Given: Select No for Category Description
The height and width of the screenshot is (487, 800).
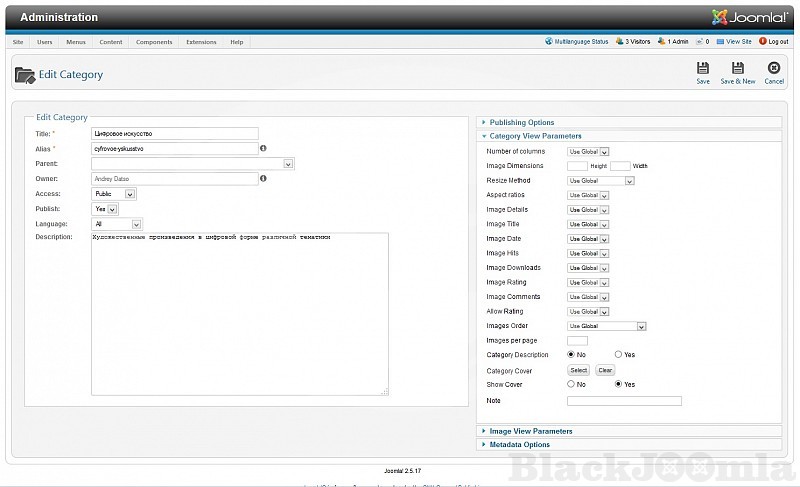Looking at the screenshot, I should point(571,355).
